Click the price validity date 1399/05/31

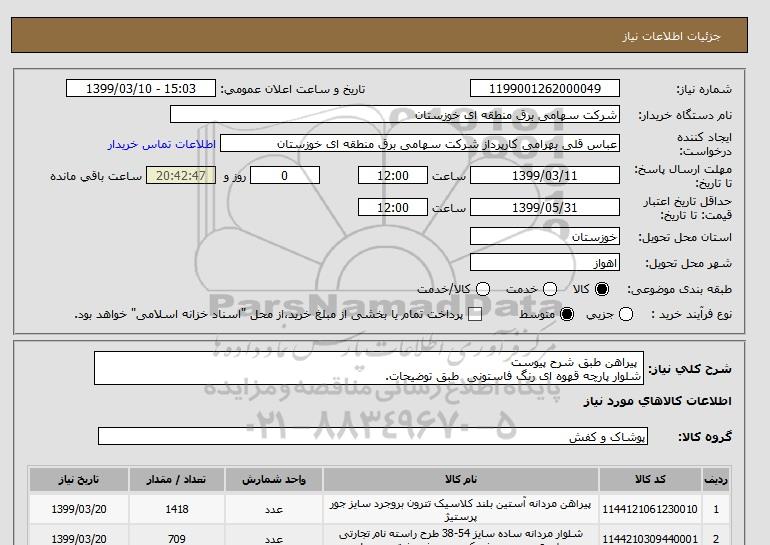pyautogui.click(x=545, y=207)
